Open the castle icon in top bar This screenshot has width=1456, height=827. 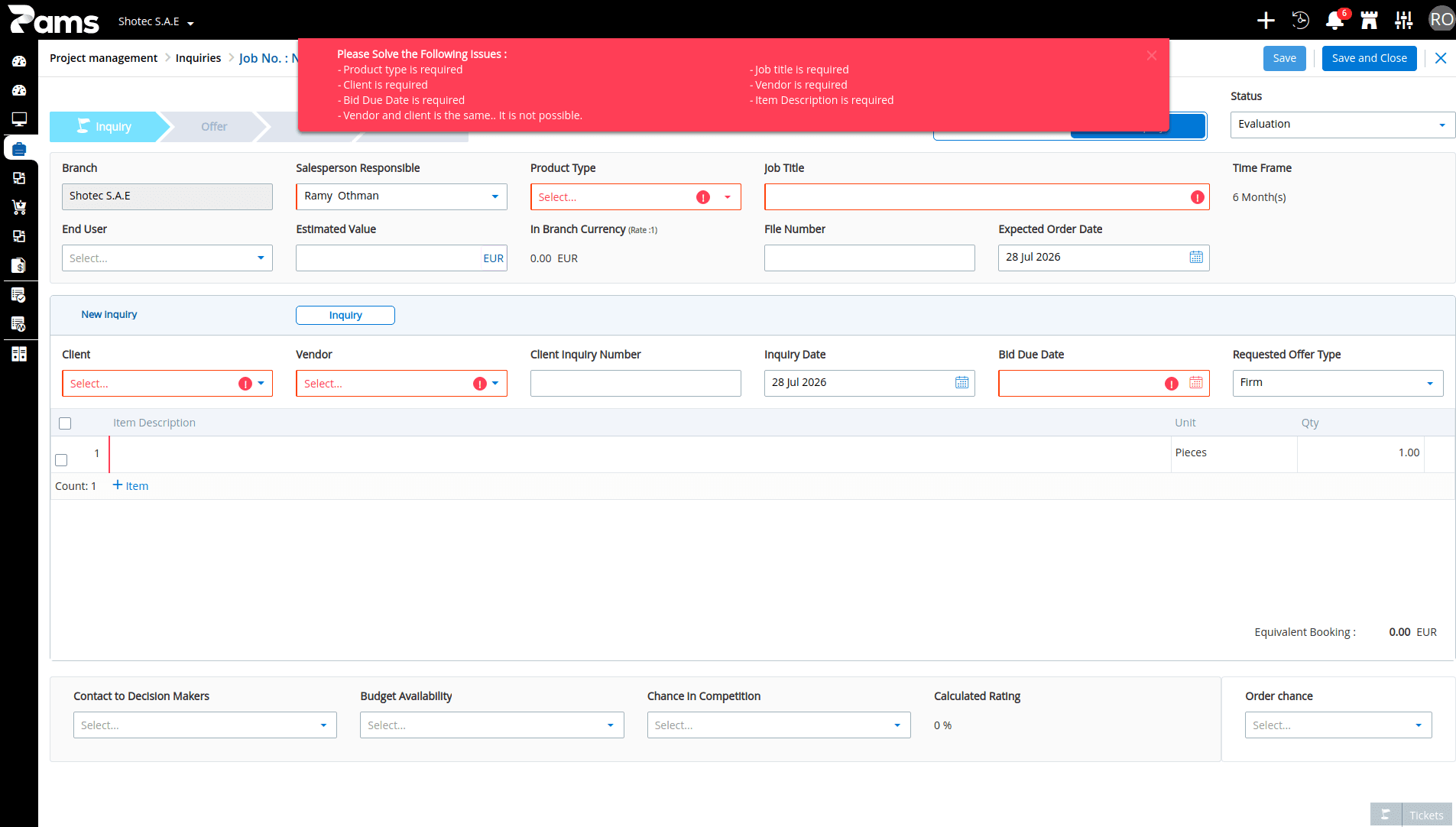1369,21
